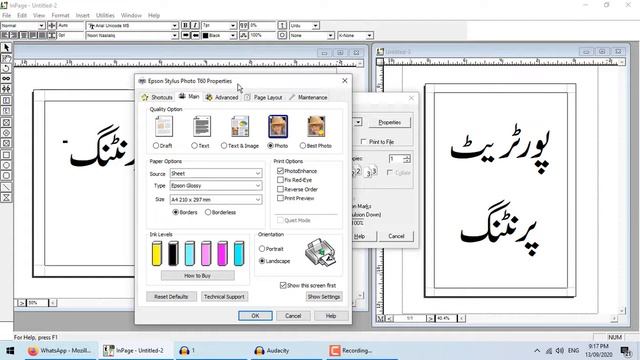Open the Format menu in InPage
Viewport: 640px width, 360px height.
[x=60, y=15]
